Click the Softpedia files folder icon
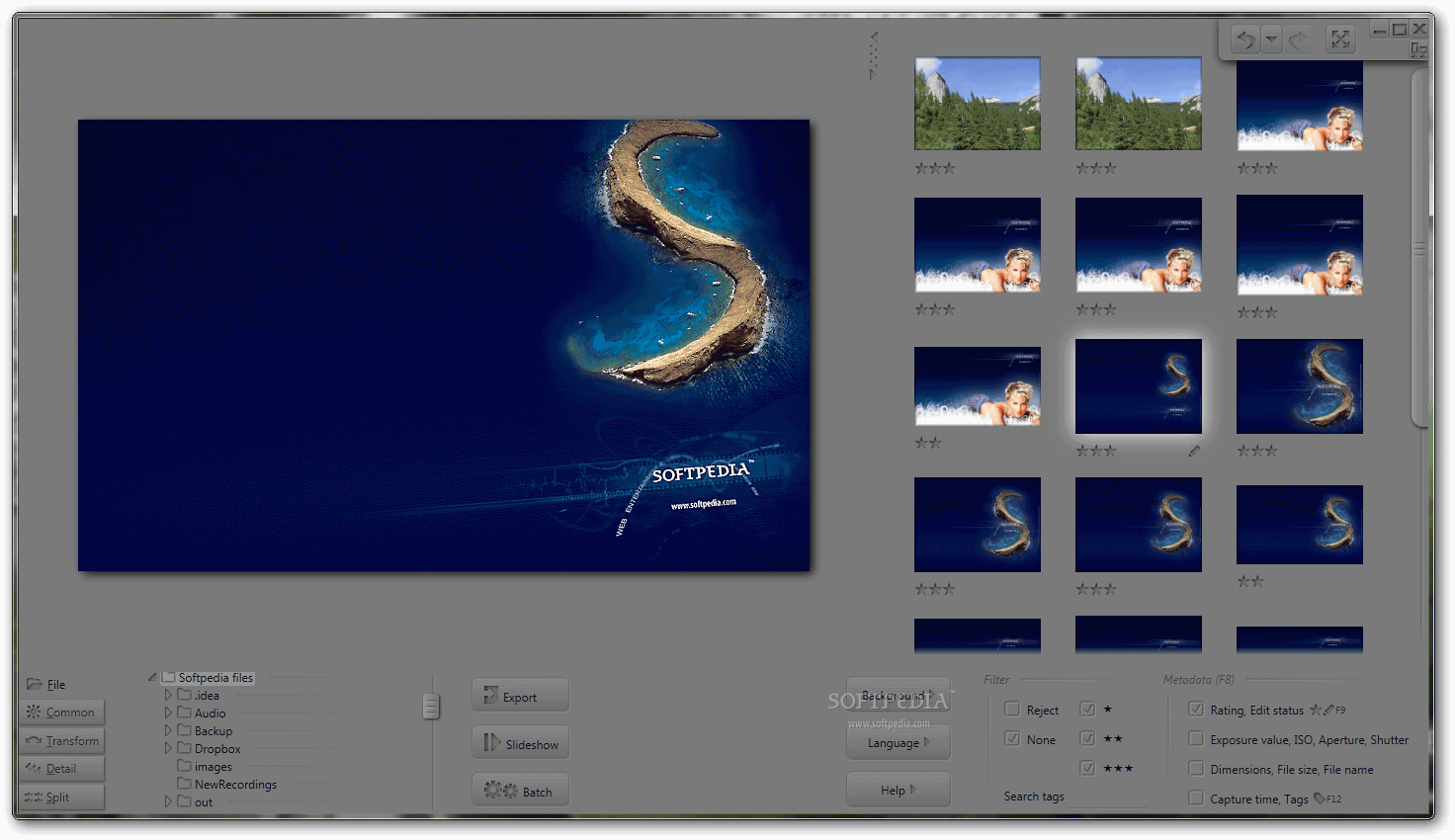The width and height of the screenshot is (1455, 840). point(168,677)
